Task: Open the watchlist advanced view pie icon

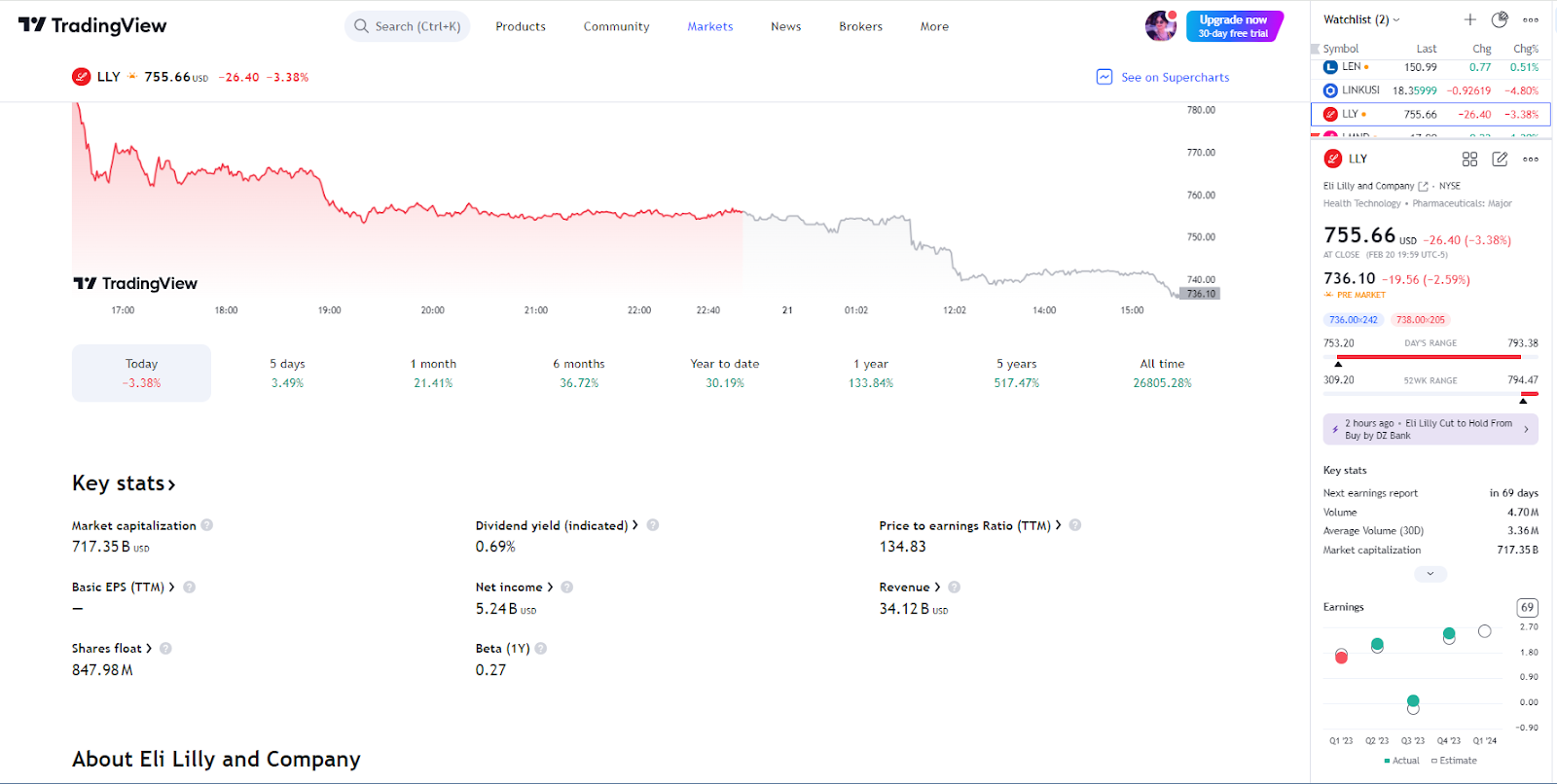Action: coord(1500,19)
